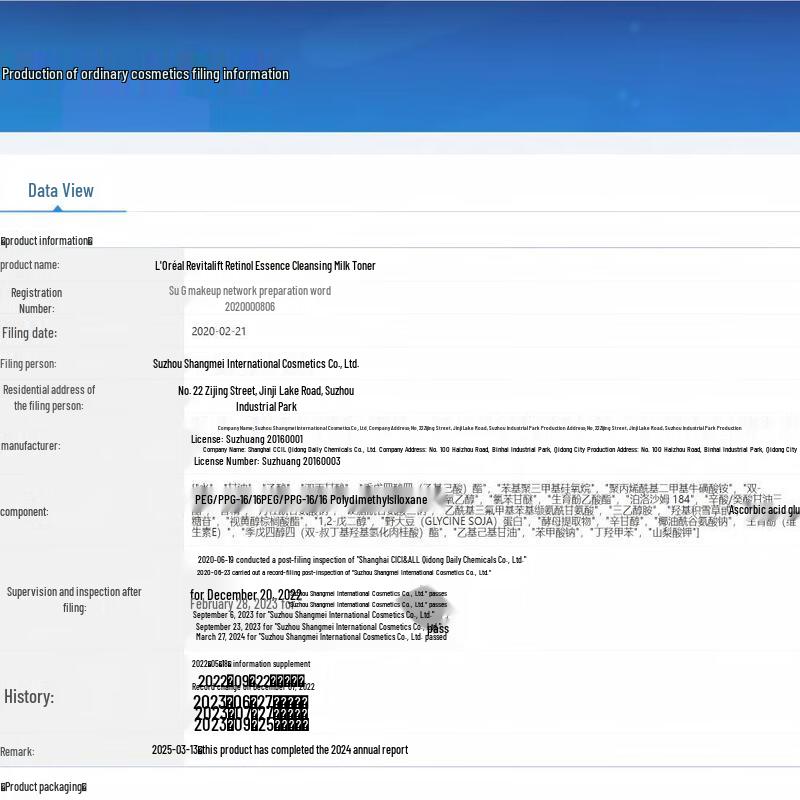Click the page title about cosmetics filing information
This screenshot has height=800, width=800.
pyautogui.click(x=145, y=74)
